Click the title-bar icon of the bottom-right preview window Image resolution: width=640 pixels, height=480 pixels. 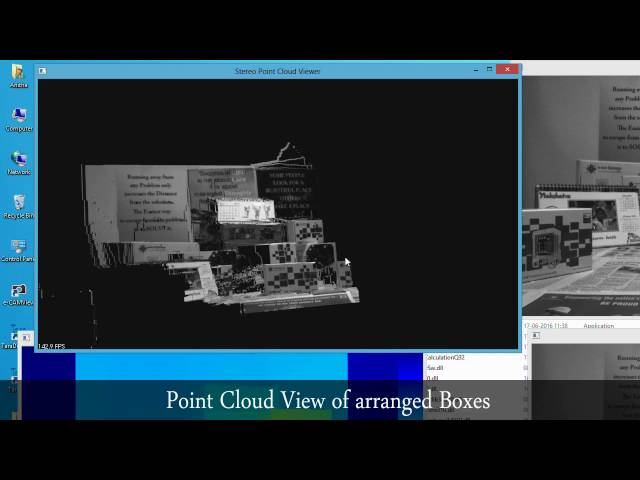click(x=536, y=336)
